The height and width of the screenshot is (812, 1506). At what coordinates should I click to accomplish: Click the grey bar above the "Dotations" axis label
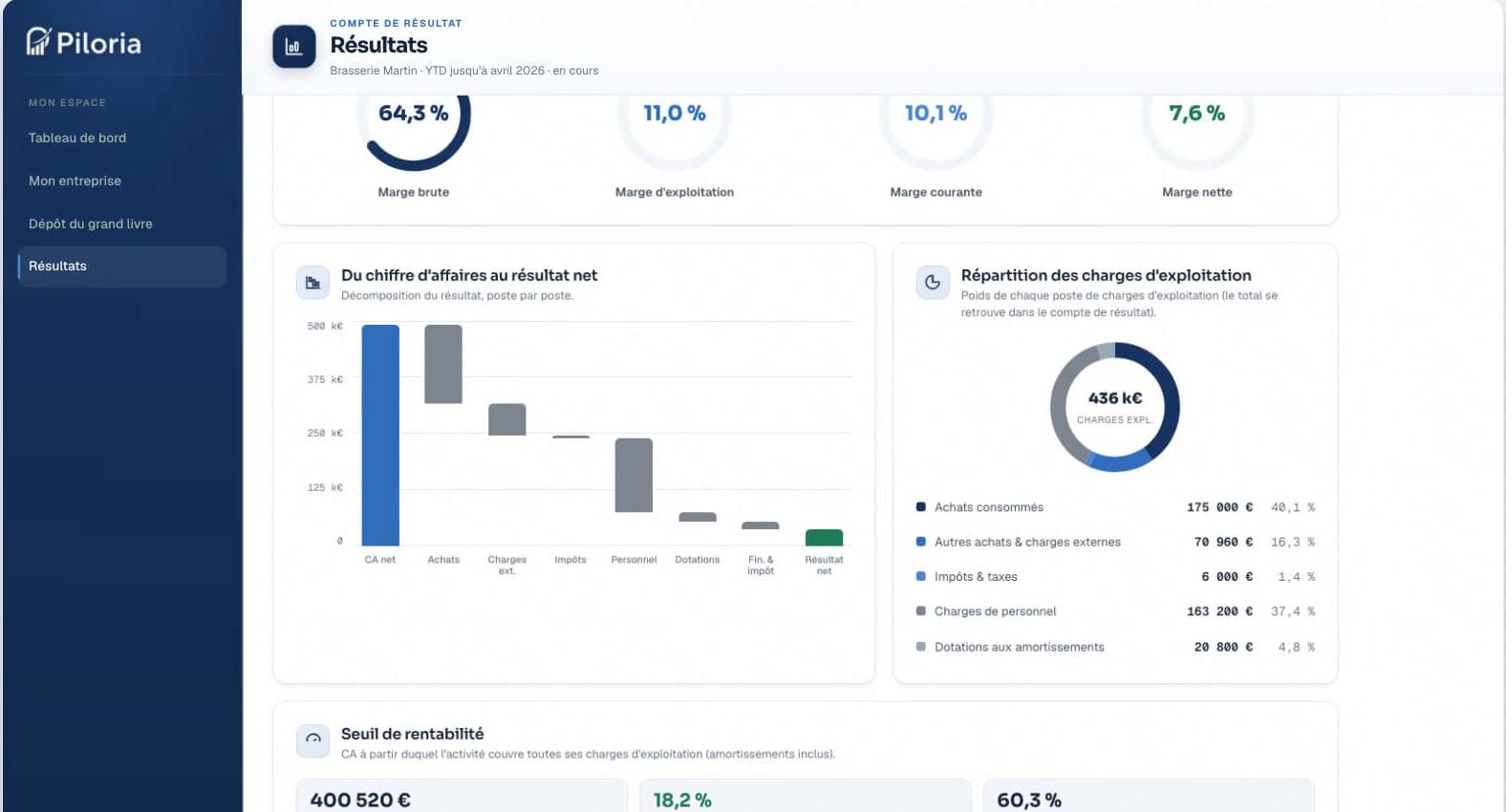point(698,517)
